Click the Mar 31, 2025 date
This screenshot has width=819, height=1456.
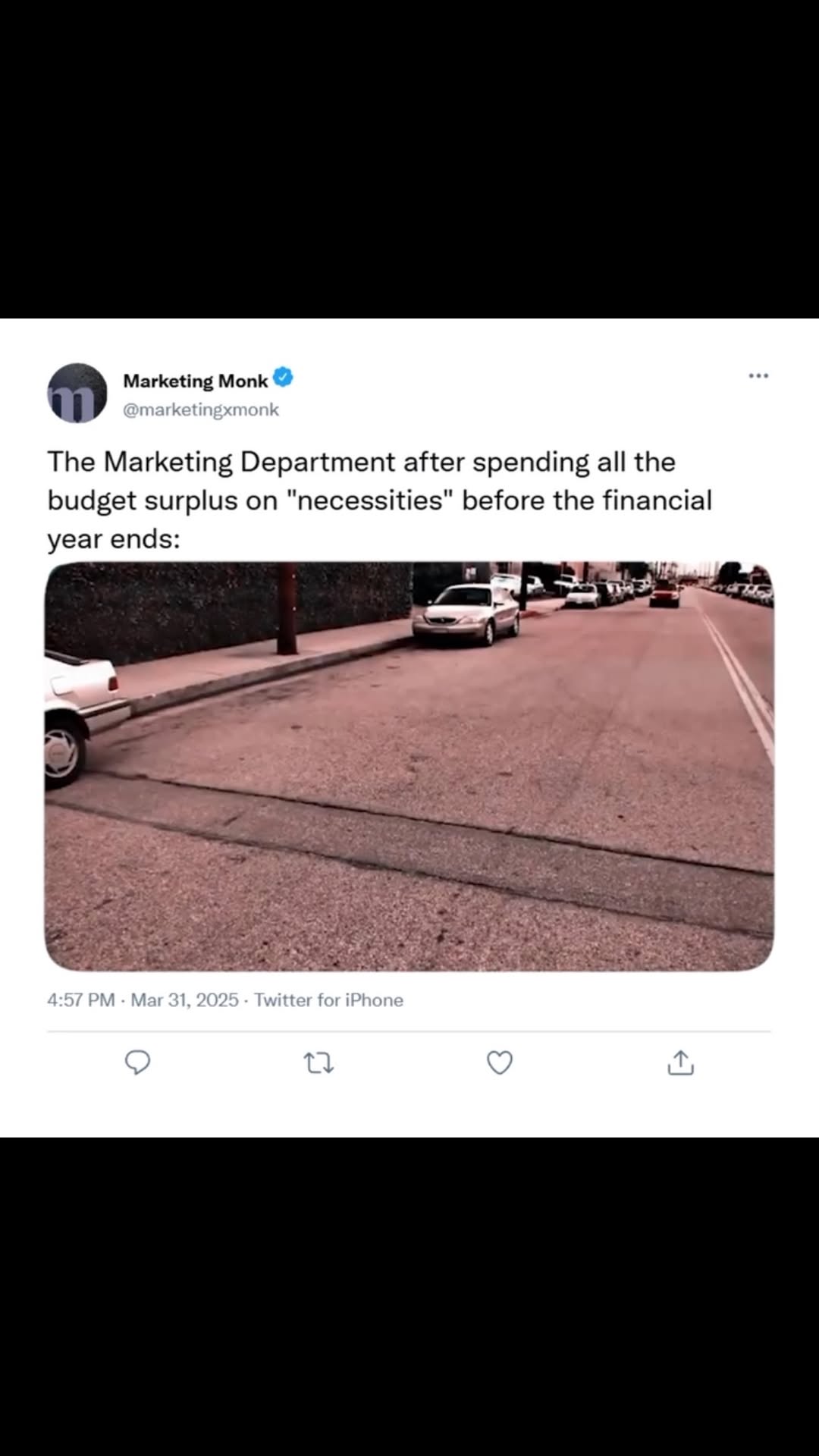coord(184,999)
